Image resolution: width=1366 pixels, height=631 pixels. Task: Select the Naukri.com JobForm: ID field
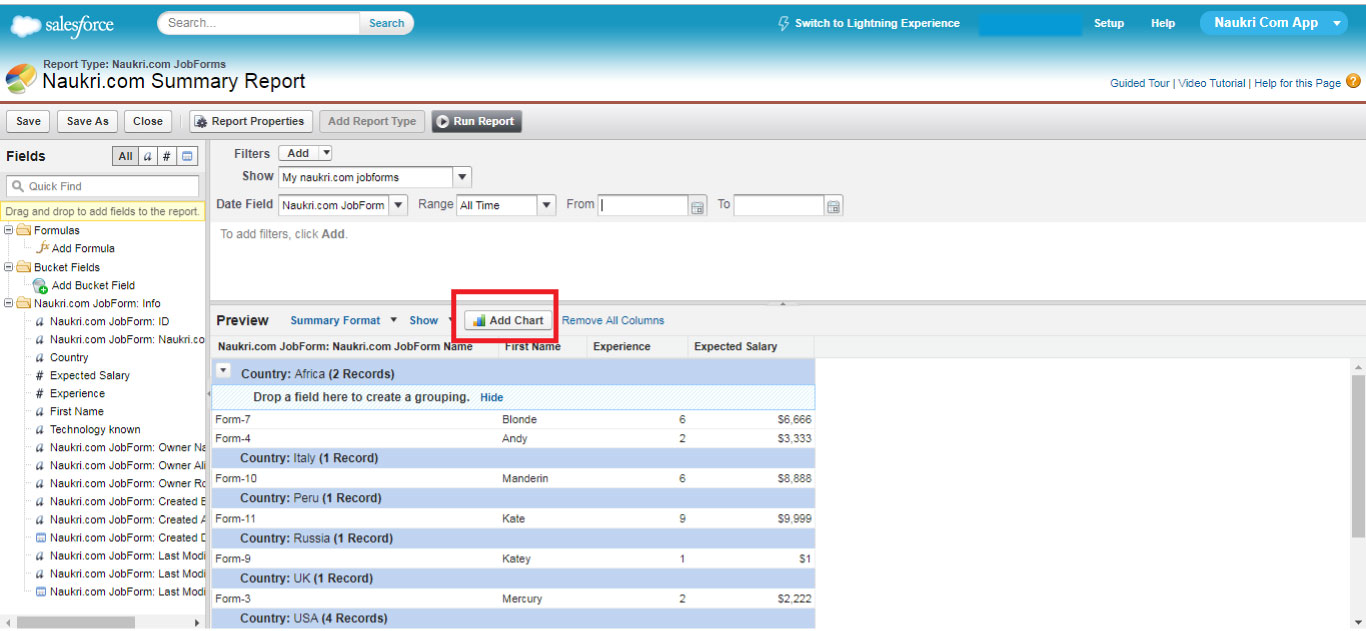tap(109, 321)
